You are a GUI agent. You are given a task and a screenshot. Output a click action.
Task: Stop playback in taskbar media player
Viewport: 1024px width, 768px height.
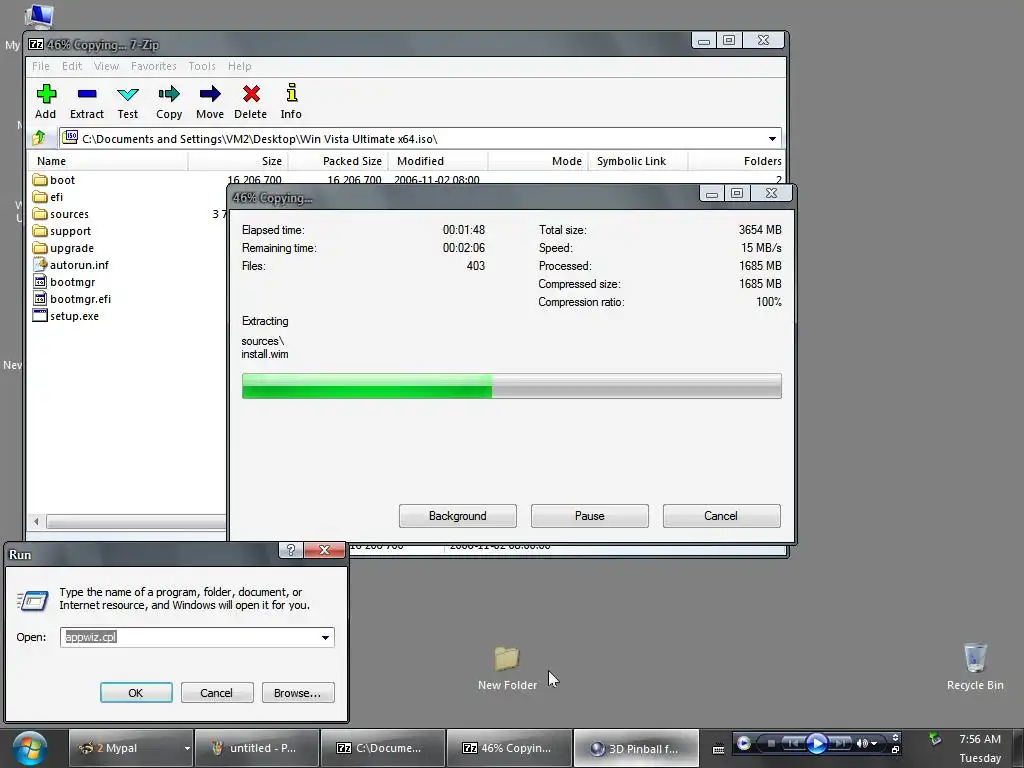[x=771, y=743]
